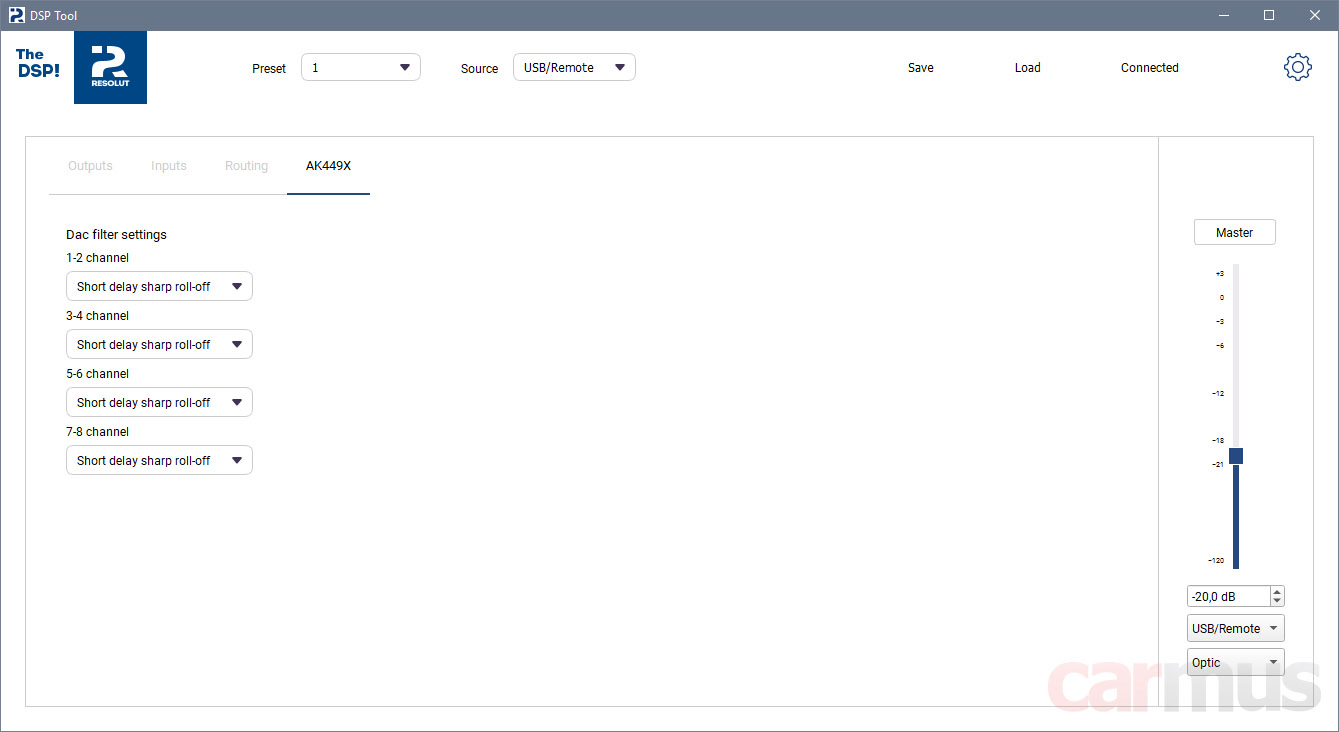Switch to the Routing tab
This screenshot has height=732, width=1339.
point(246,166)
